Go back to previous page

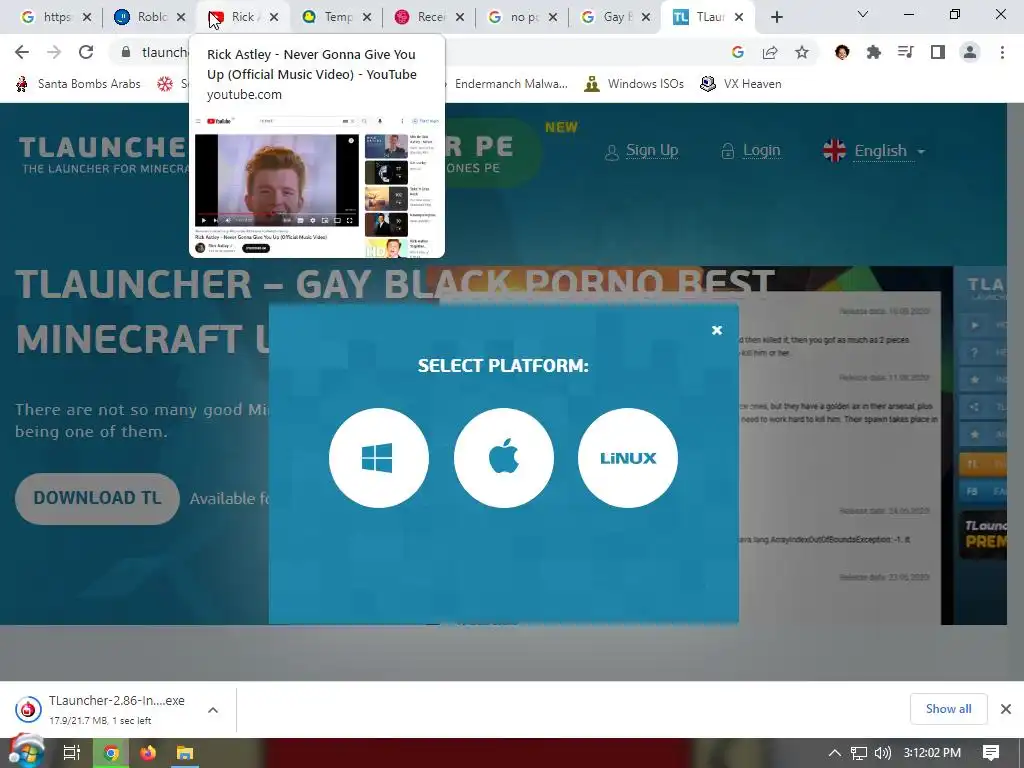tap(22, 52)
